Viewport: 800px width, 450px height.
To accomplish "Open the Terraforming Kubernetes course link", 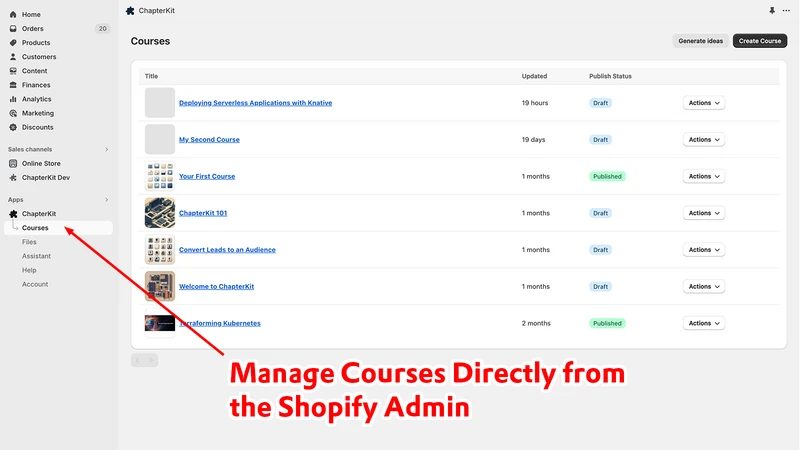I will 220,323.
